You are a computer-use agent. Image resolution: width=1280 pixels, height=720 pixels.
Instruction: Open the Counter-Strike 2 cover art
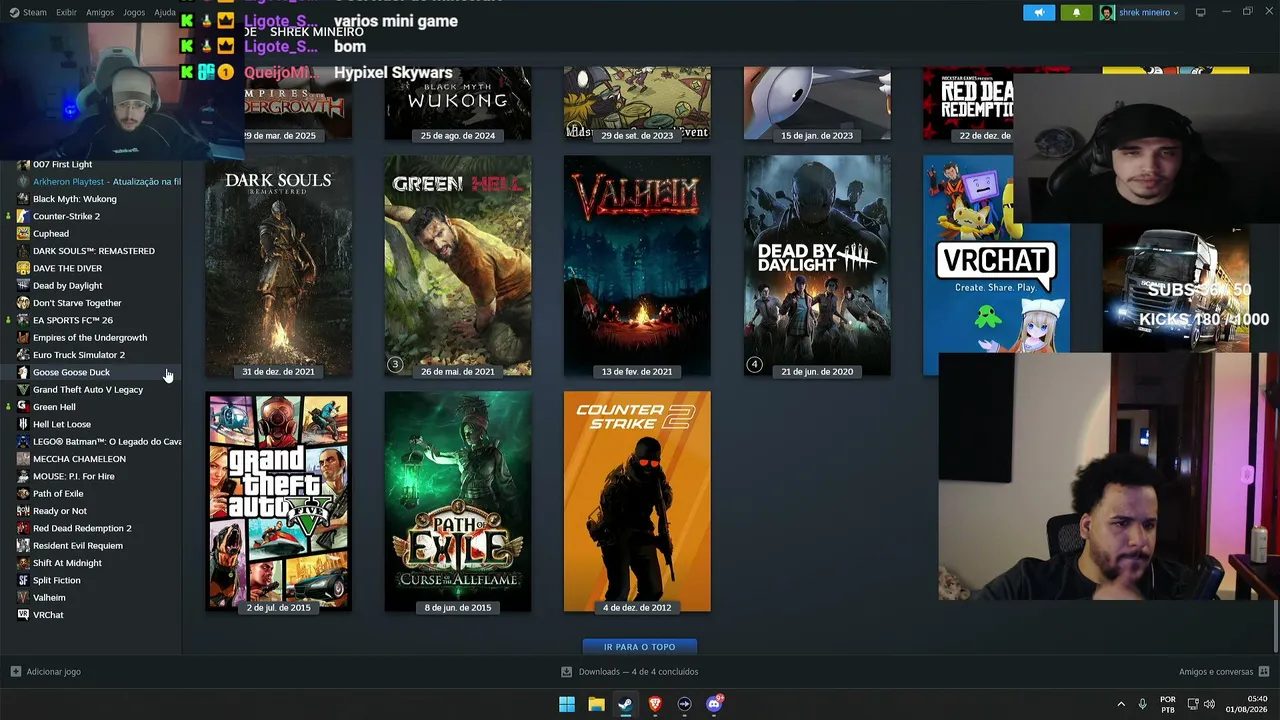pyautogui.click(x=637, y=502)
